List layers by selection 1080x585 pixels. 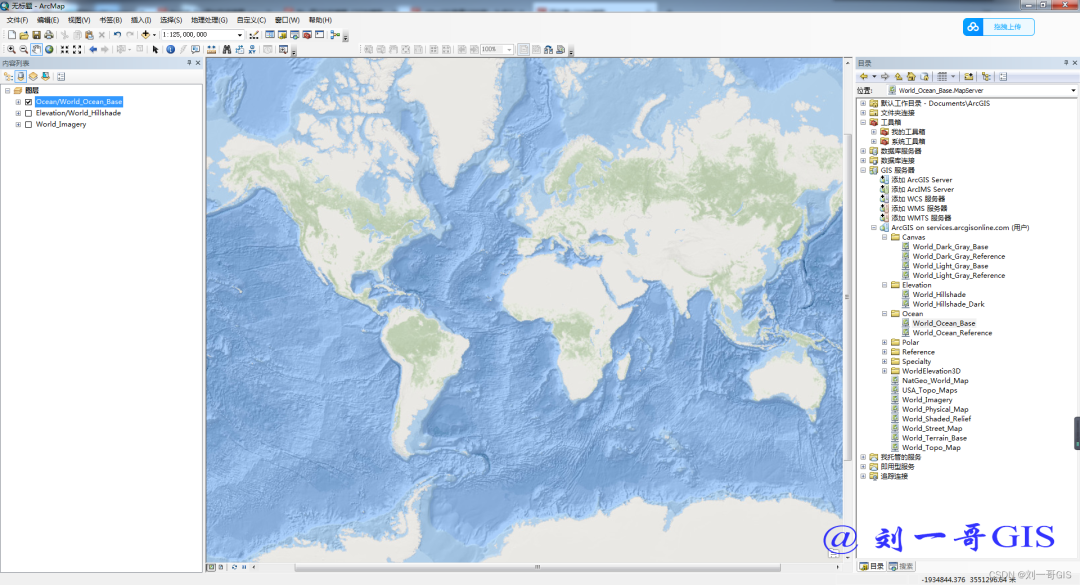[45, 76]
